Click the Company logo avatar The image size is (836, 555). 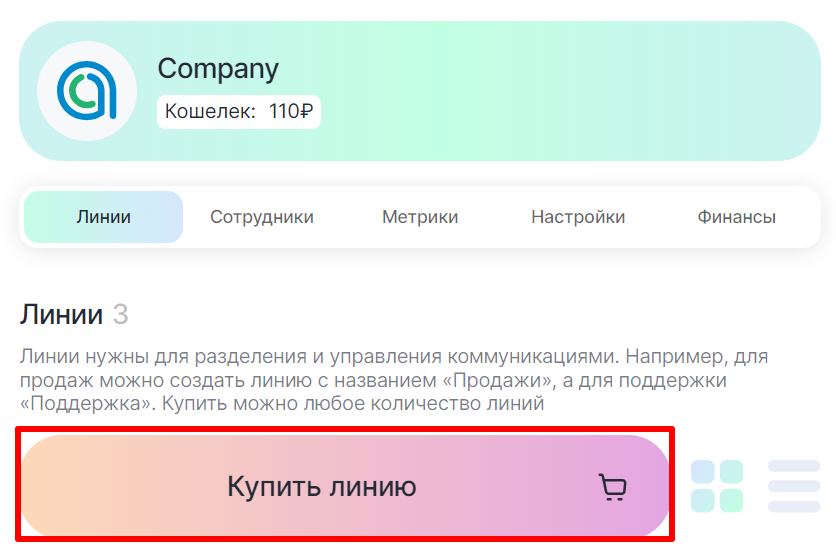(x=87, y=91)
